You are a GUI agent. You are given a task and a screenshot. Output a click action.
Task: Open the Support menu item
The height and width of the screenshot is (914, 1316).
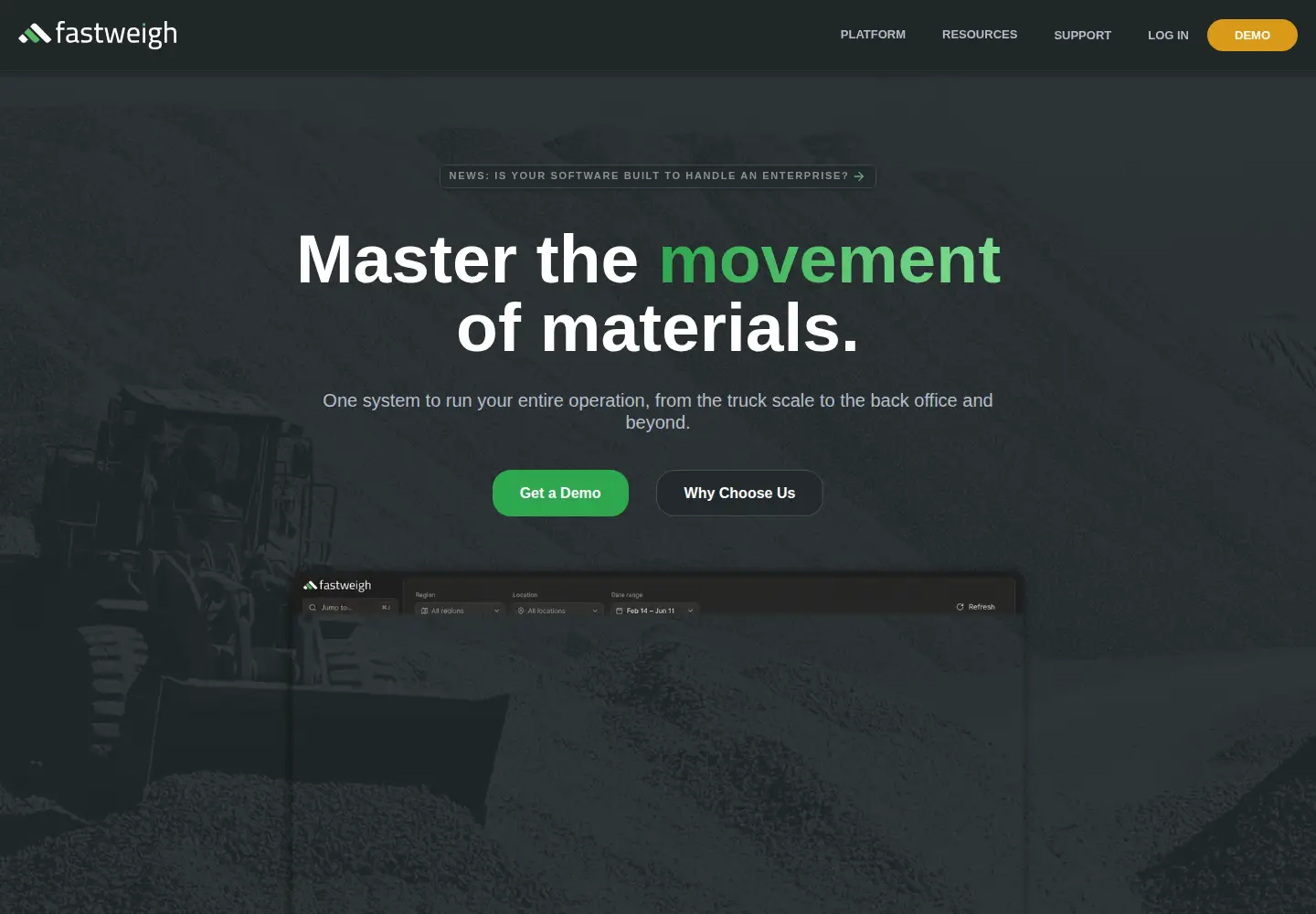[x=1082, y=35]
